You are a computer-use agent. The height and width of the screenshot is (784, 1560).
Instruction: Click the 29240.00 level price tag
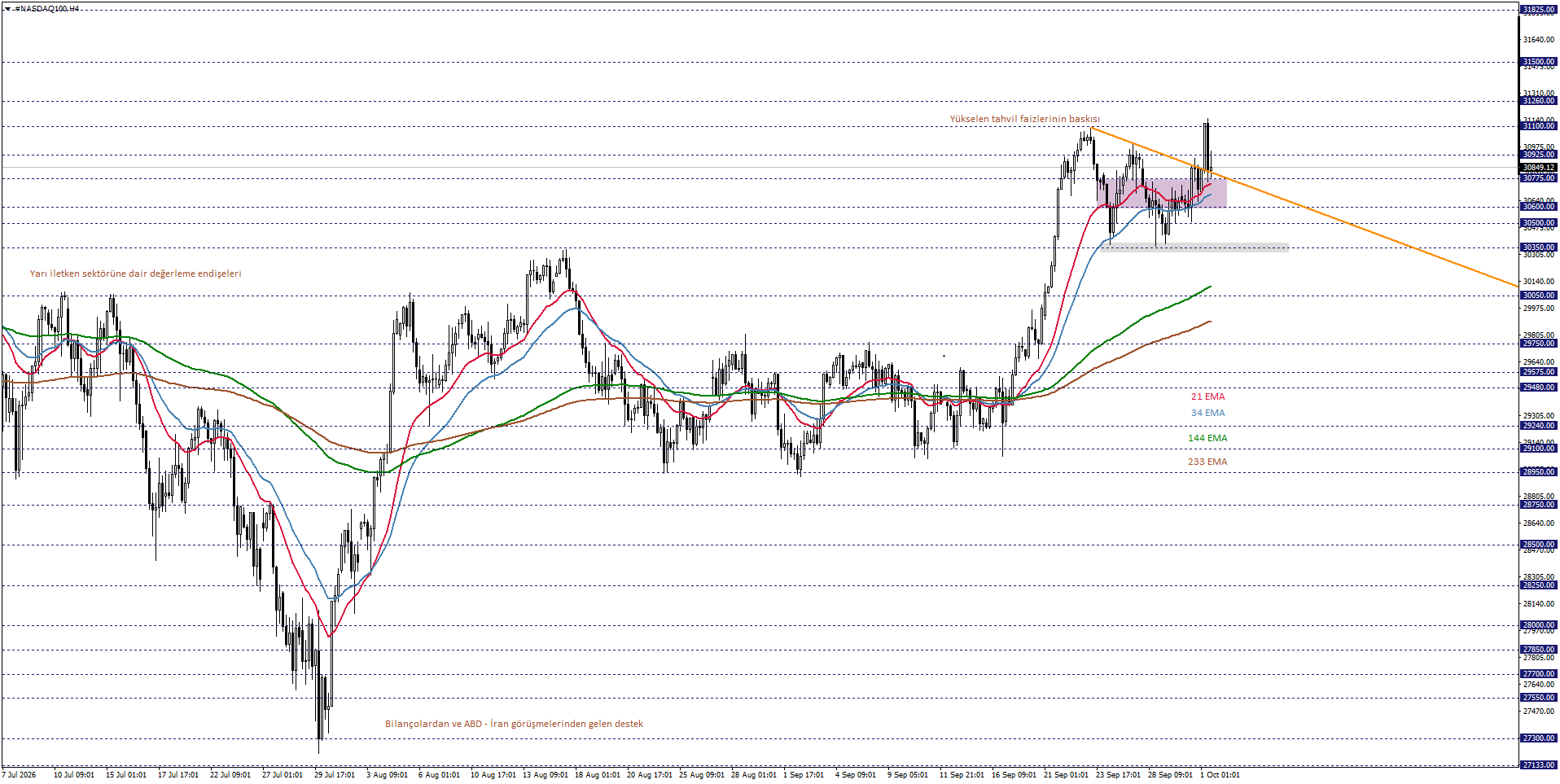coord(1538,426)
